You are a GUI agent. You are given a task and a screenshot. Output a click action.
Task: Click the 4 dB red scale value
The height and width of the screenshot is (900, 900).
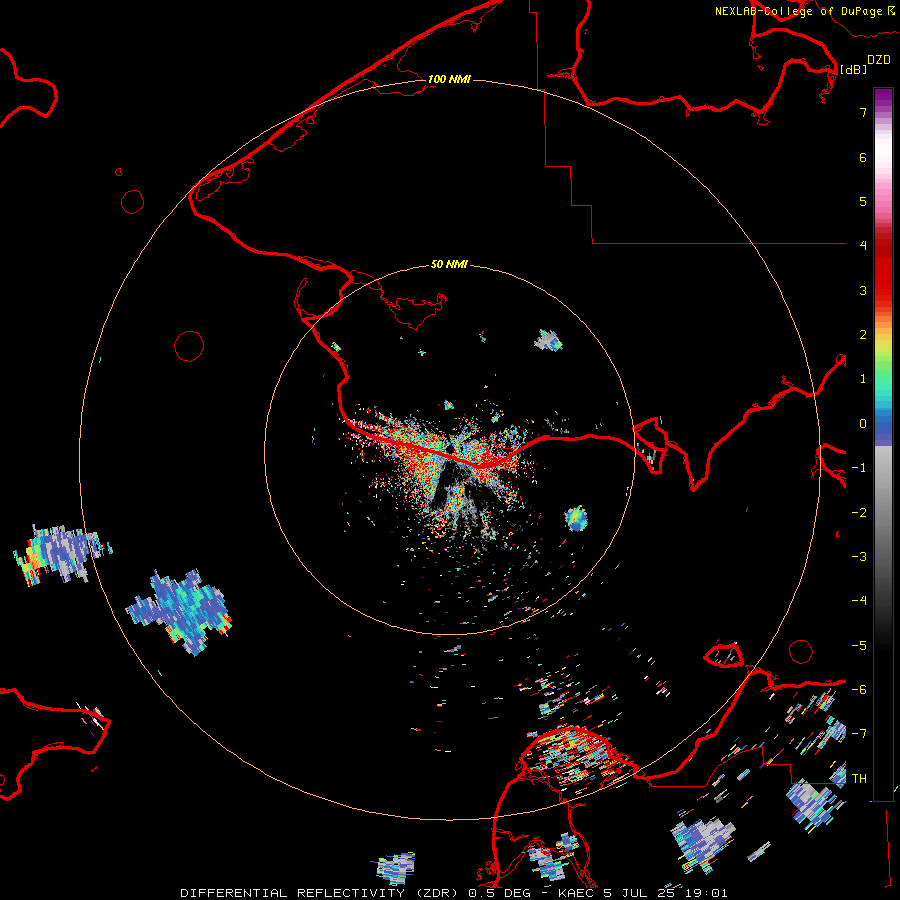click(x=863, y=245)
